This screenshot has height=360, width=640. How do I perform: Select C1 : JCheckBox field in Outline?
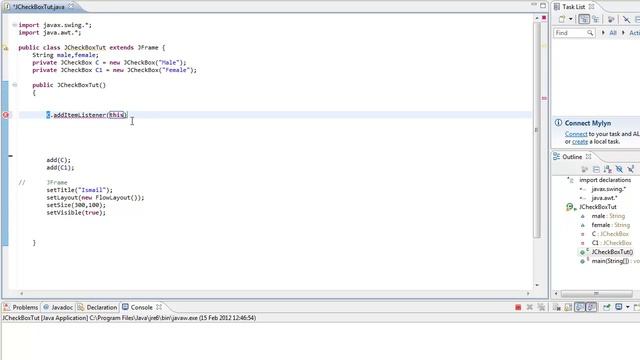coord(611,243)
